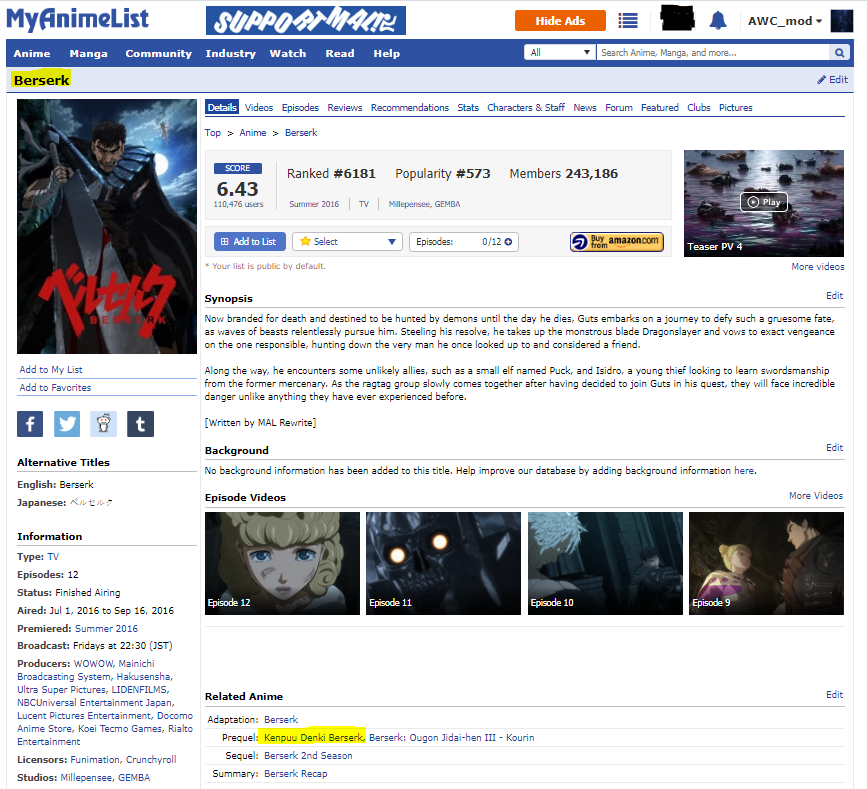Click Add to My List link

(x=51, y=369)
